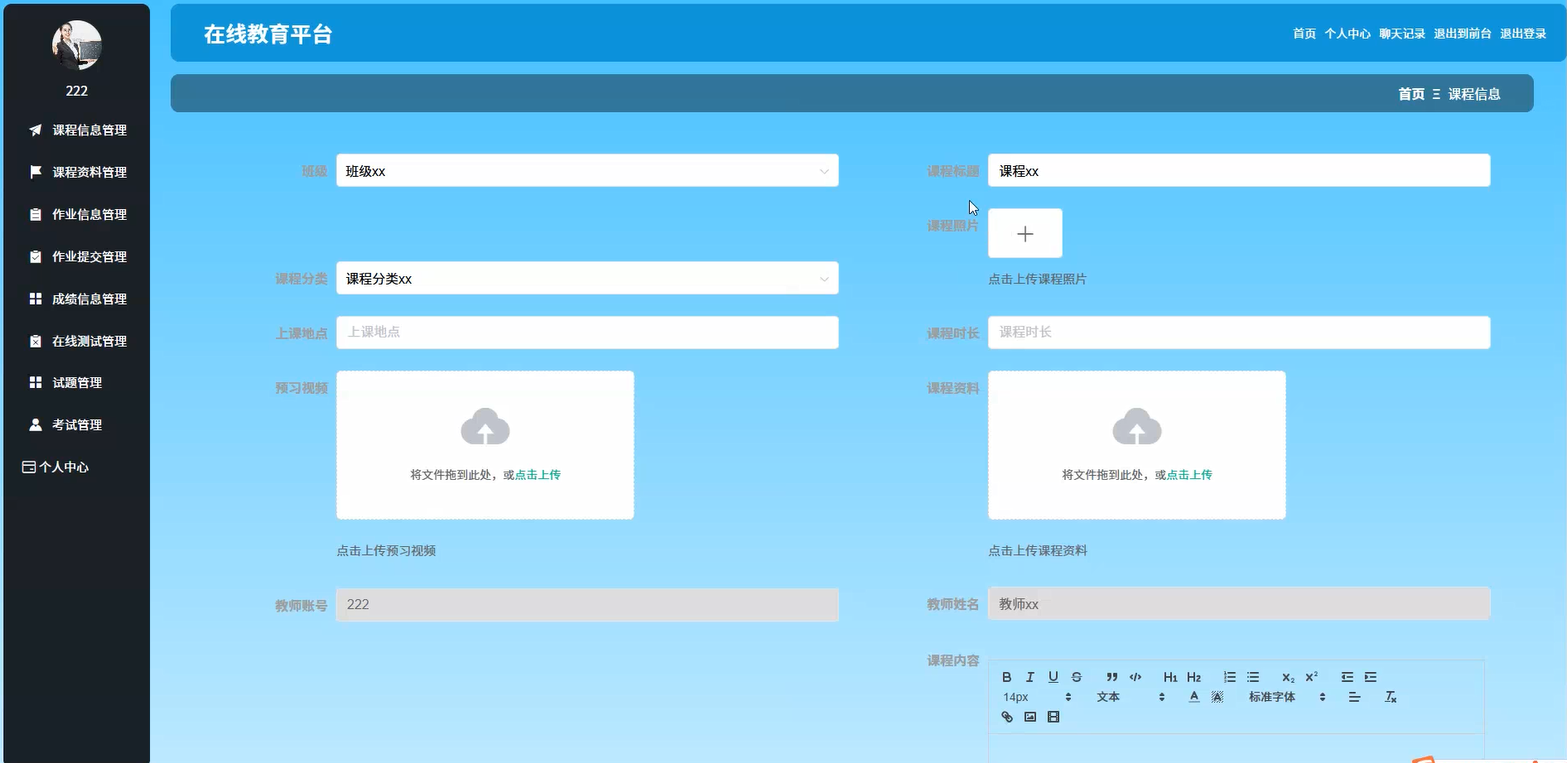Toggle the ordered list in the editor
1567x763 pixels.
click(1230, 677)
